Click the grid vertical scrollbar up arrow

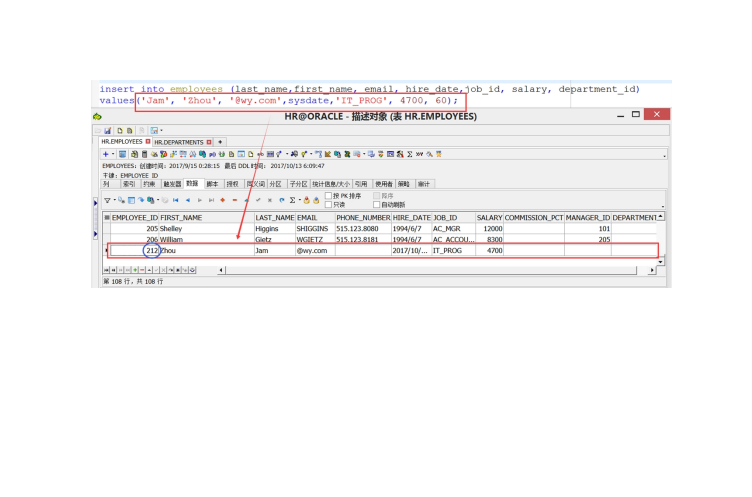tap(661, 217)
